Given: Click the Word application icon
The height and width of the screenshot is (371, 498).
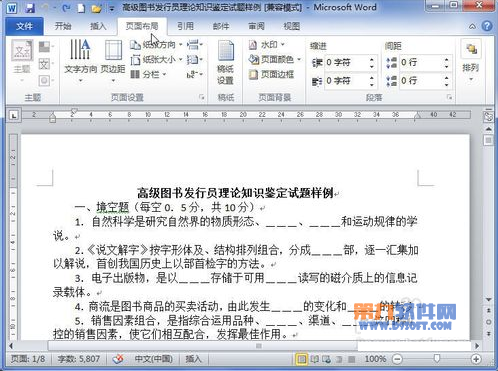Looking at the screenshot, I should pos(12,8).
